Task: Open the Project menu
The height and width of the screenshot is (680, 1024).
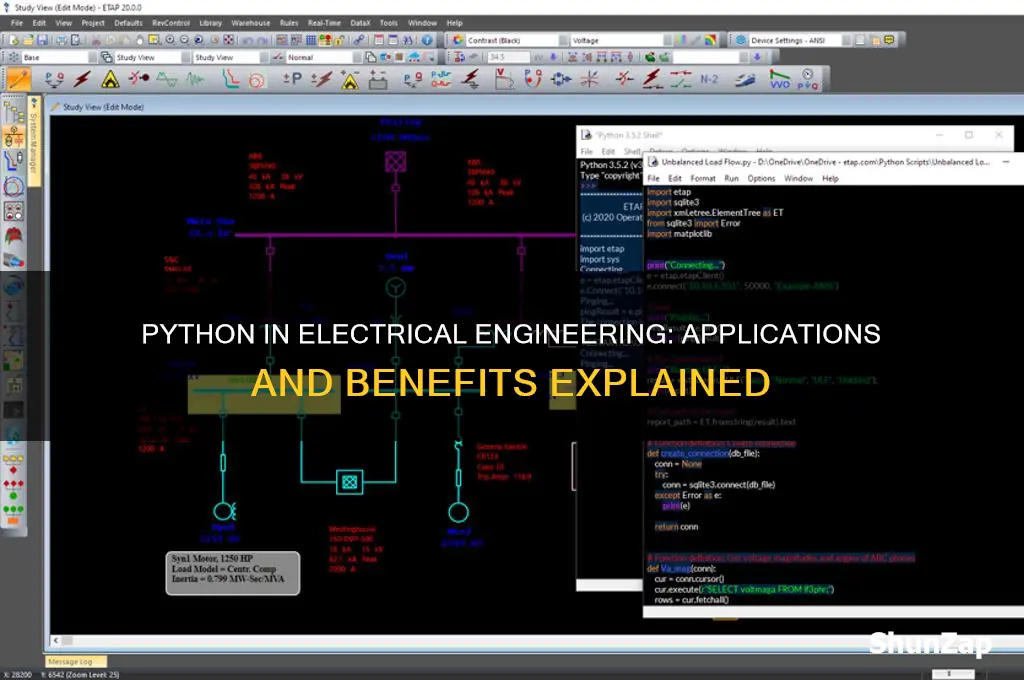Action: point(93,23)
